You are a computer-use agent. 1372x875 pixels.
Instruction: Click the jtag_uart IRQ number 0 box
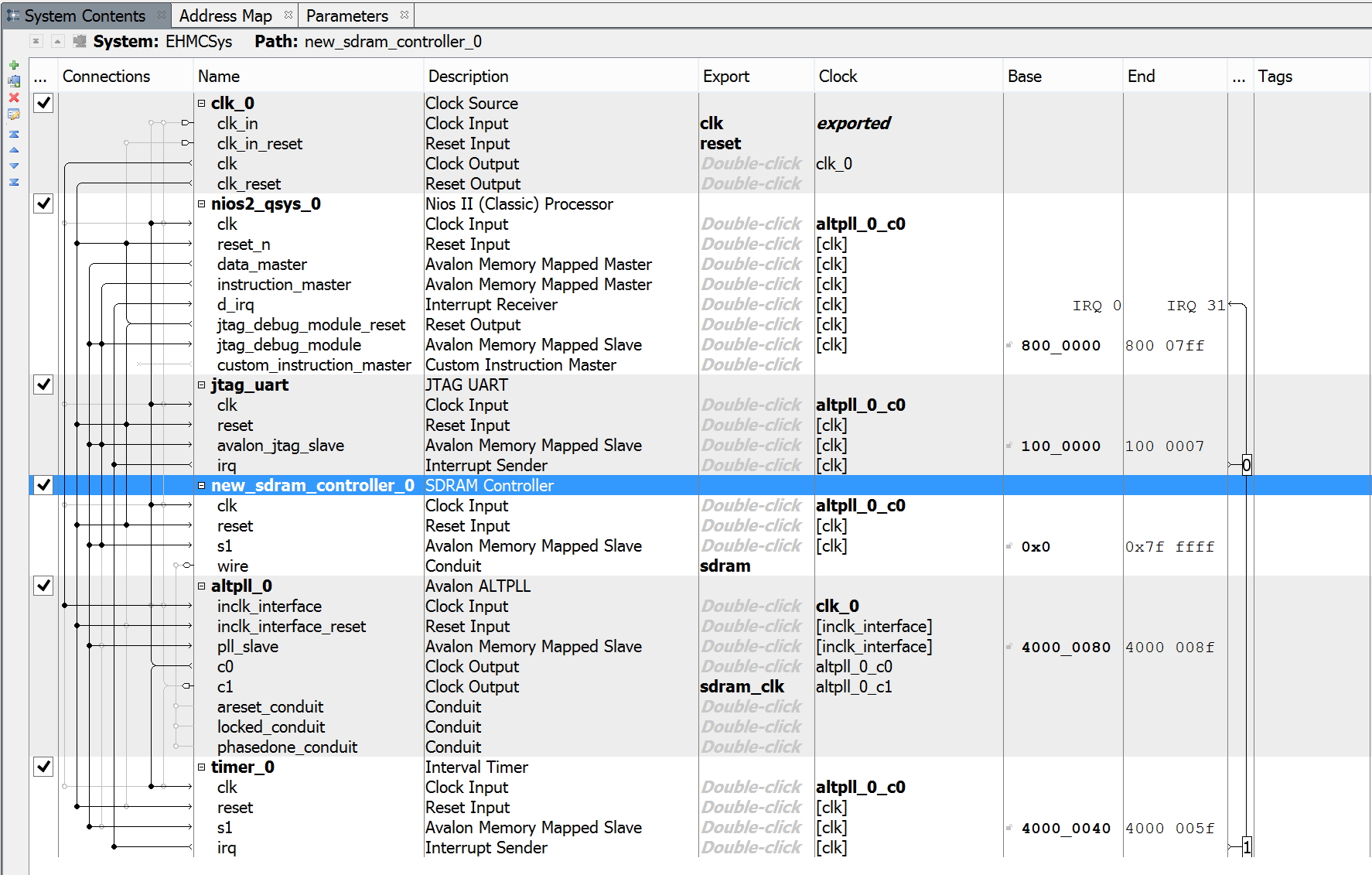[x=1247, y=465]
